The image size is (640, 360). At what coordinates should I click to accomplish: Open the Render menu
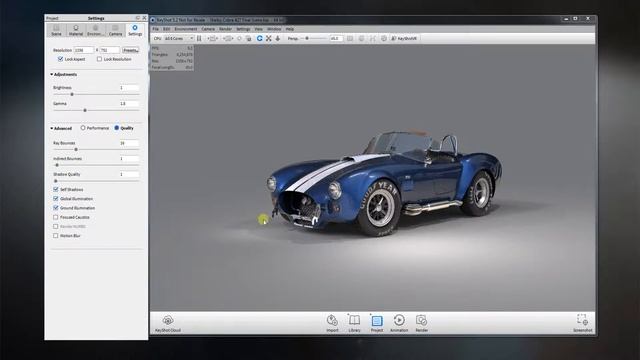pos(225,29)
